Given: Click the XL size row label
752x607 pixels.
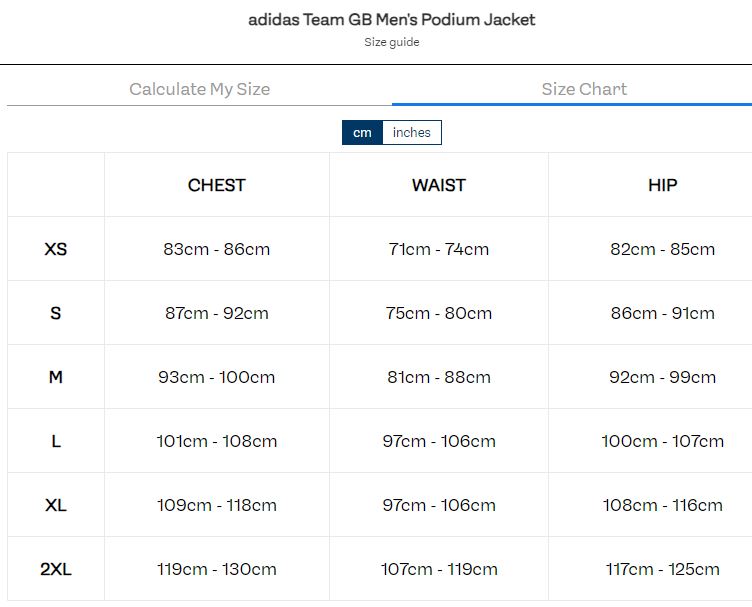Looking at the screenshot, I should tap(56, 505).
